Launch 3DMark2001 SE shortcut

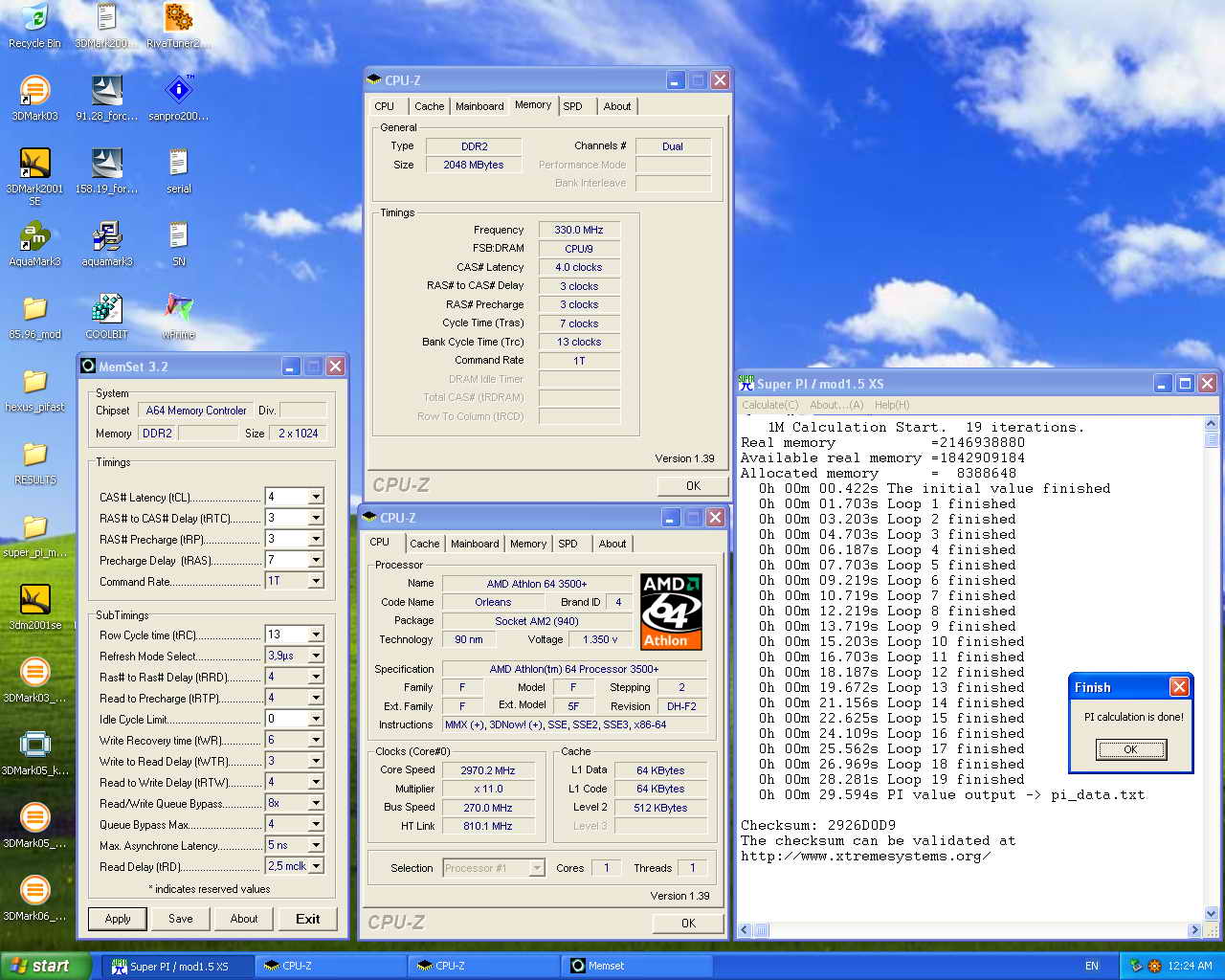click(x=34, y=176)
